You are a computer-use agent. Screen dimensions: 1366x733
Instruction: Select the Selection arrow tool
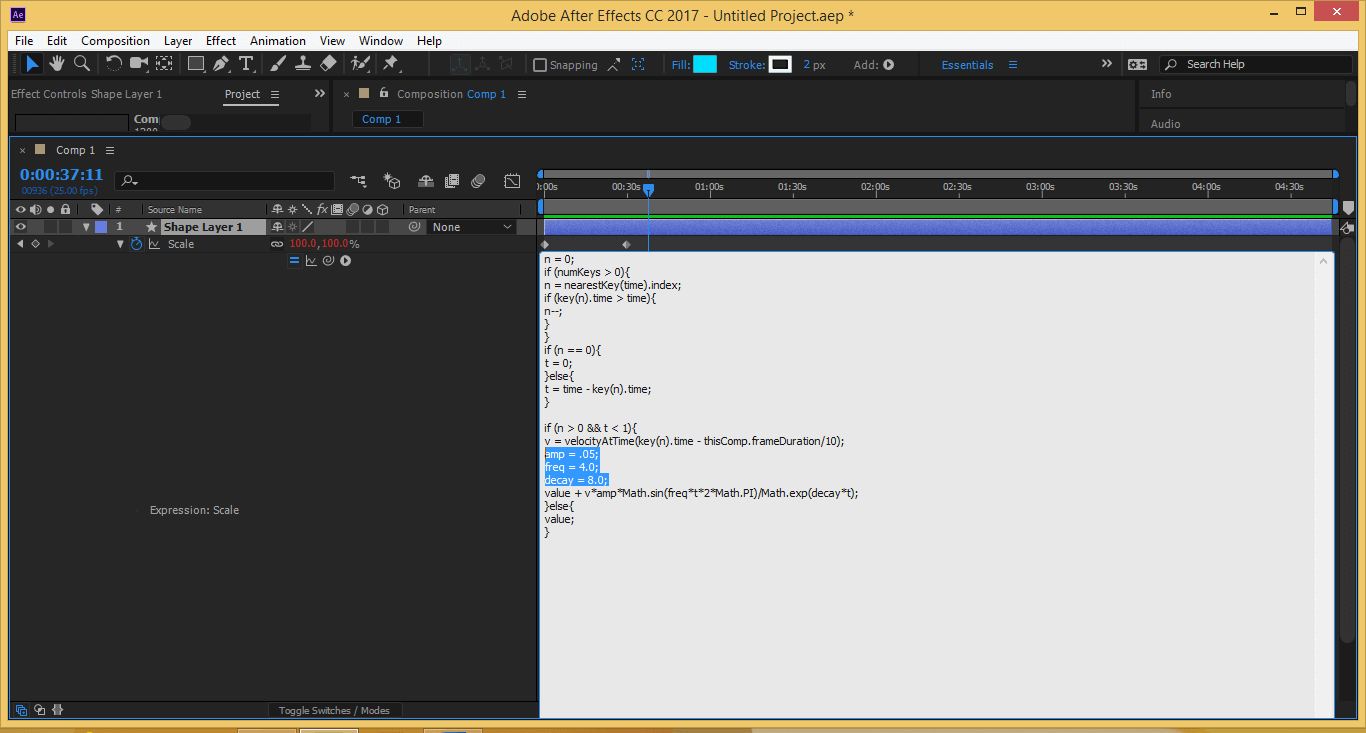pos(32,64)
